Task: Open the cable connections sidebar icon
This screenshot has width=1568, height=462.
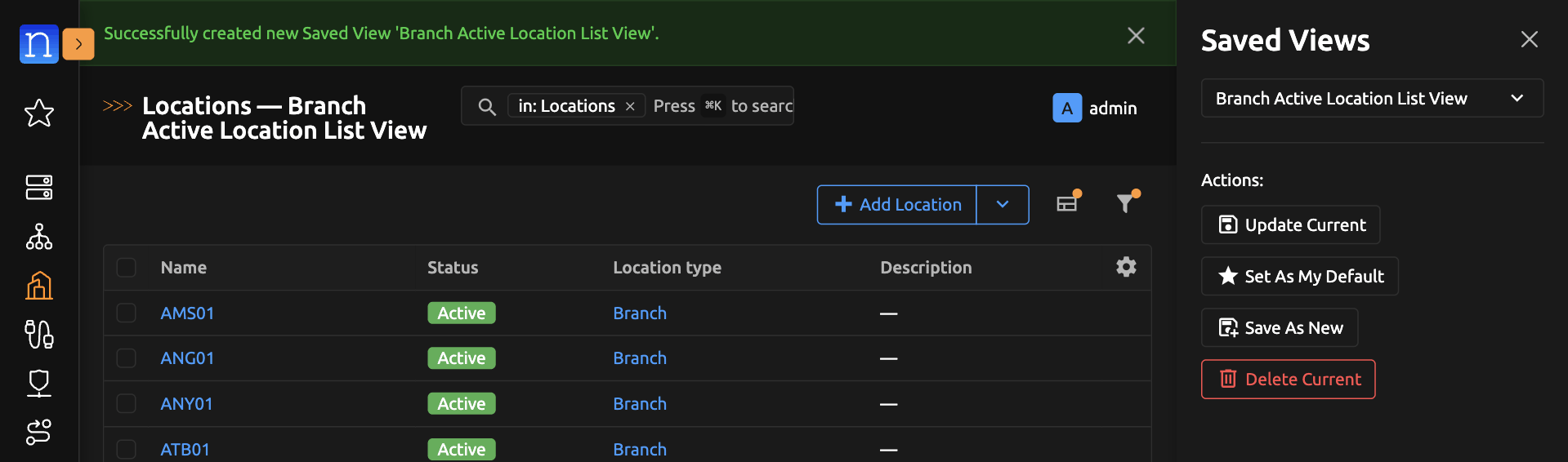Action: pos(39,335)
